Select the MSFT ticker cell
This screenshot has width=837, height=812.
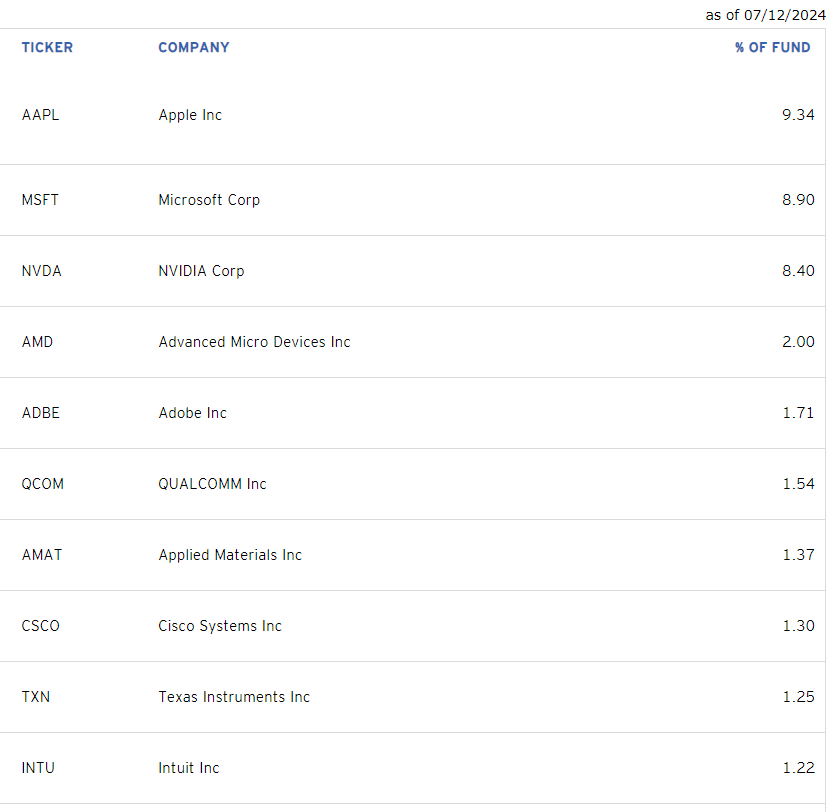click(x=40, y=200)
